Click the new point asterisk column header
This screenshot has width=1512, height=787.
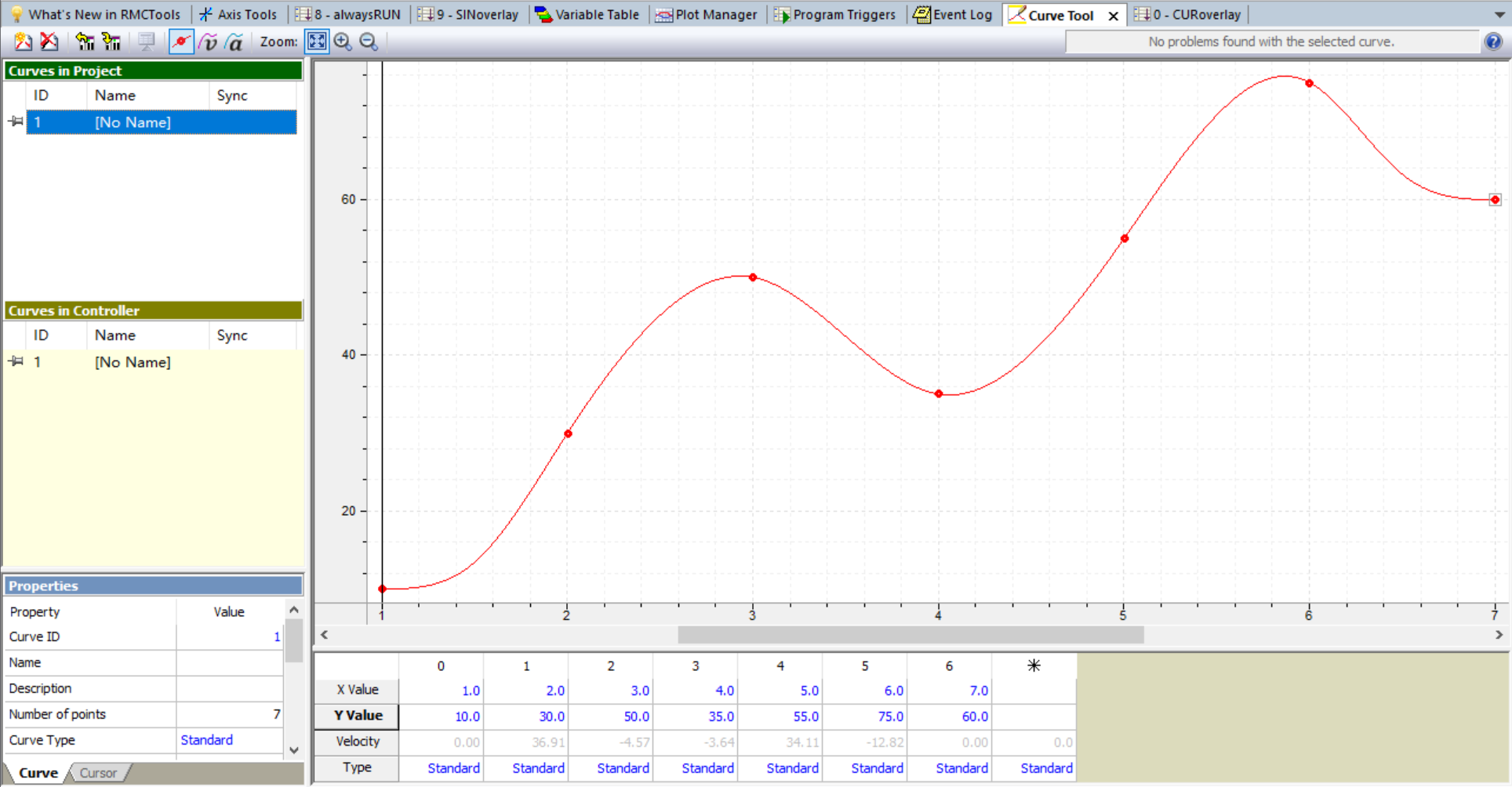coord(1034,666)
